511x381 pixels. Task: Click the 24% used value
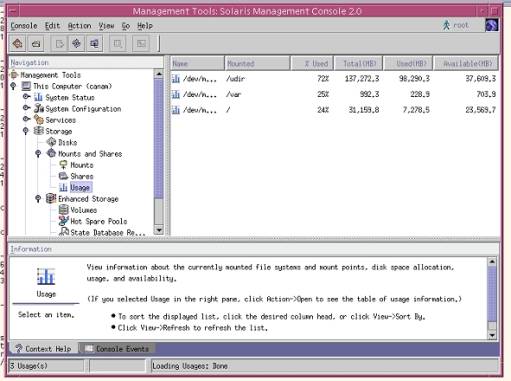coord(323,110)
